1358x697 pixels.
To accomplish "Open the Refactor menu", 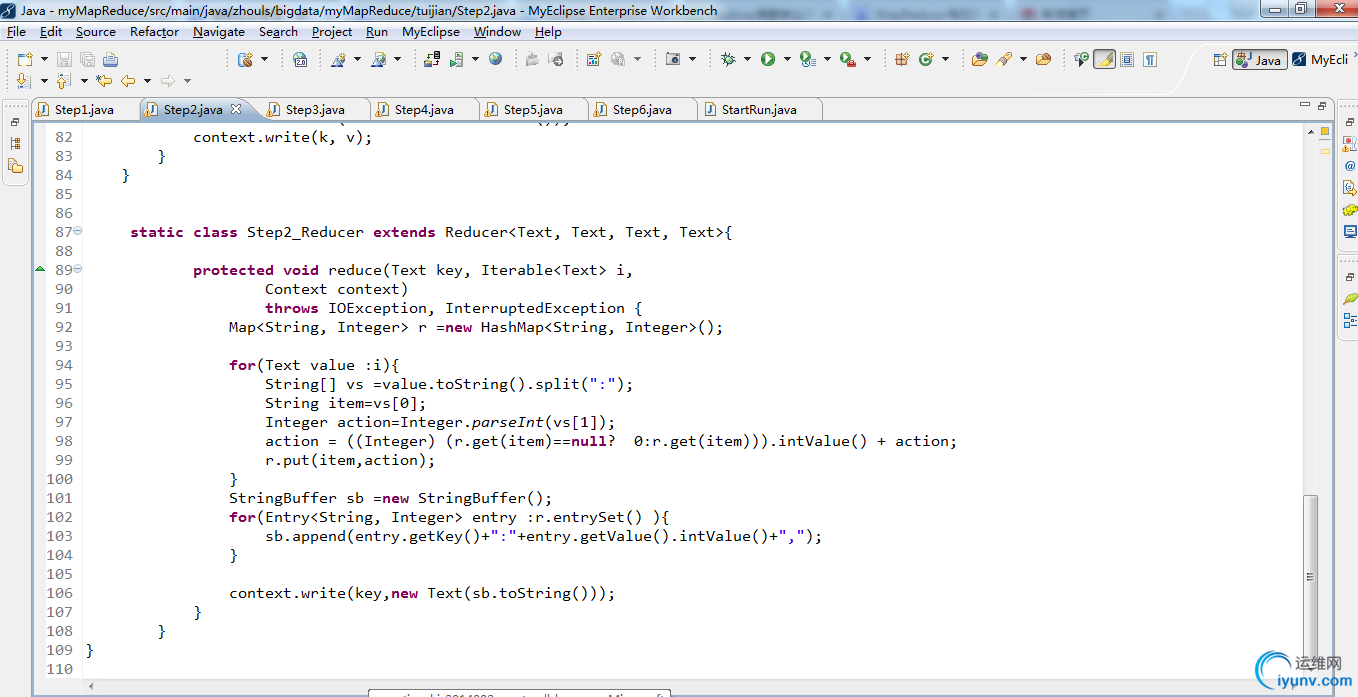I will click(154, 31).
